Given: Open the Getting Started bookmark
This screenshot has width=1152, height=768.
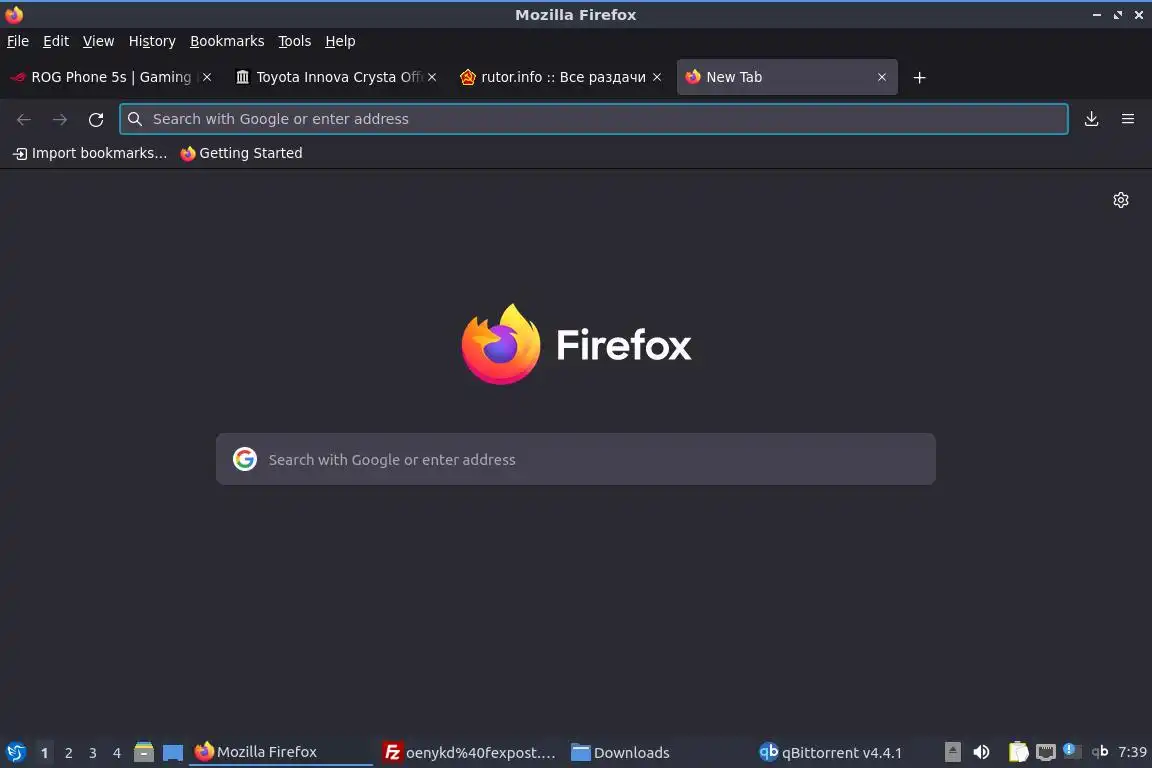Looking at the screenshot, I should tap(241, 153).
